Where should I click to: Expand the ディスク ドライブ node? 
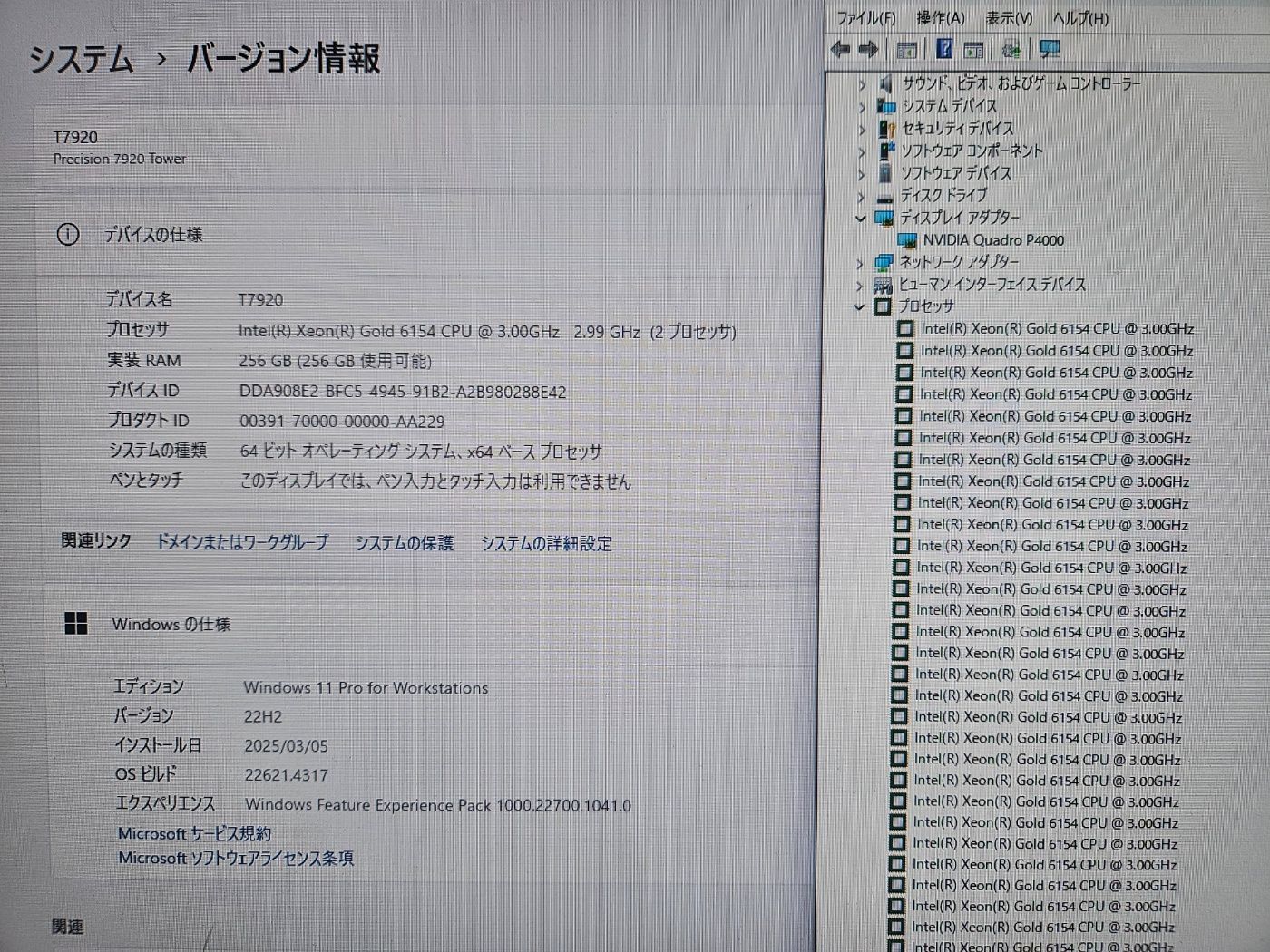[x=861, y=196]
